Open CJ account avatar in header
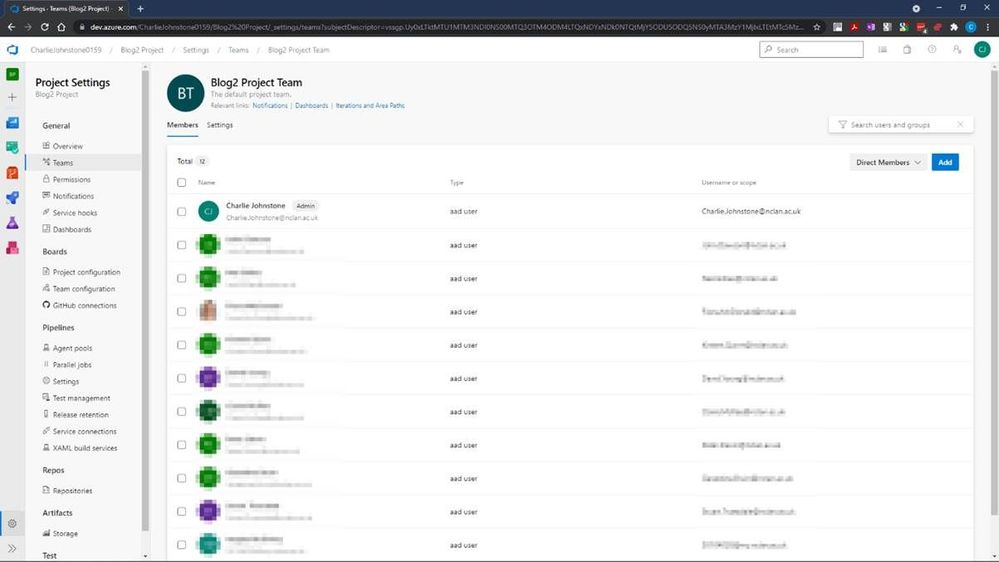 [982, 50]
